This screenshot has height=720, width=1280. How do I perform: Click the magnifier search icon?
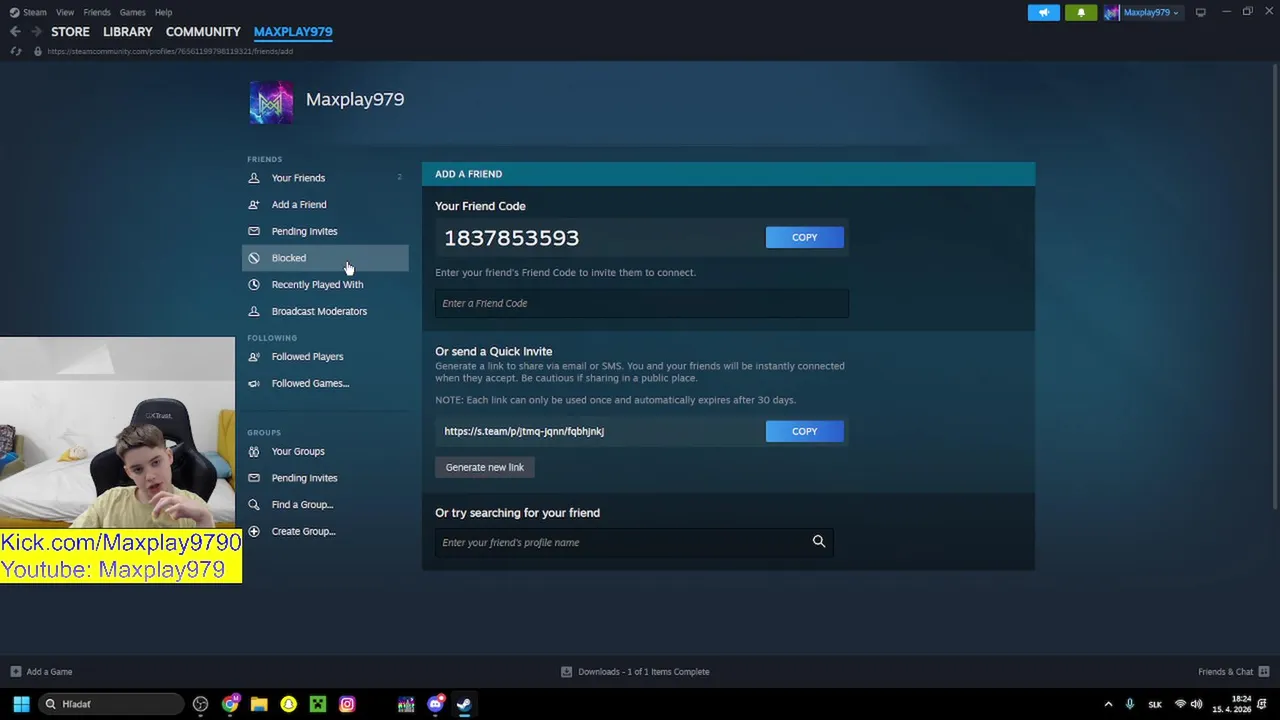(x=819, y=542)
